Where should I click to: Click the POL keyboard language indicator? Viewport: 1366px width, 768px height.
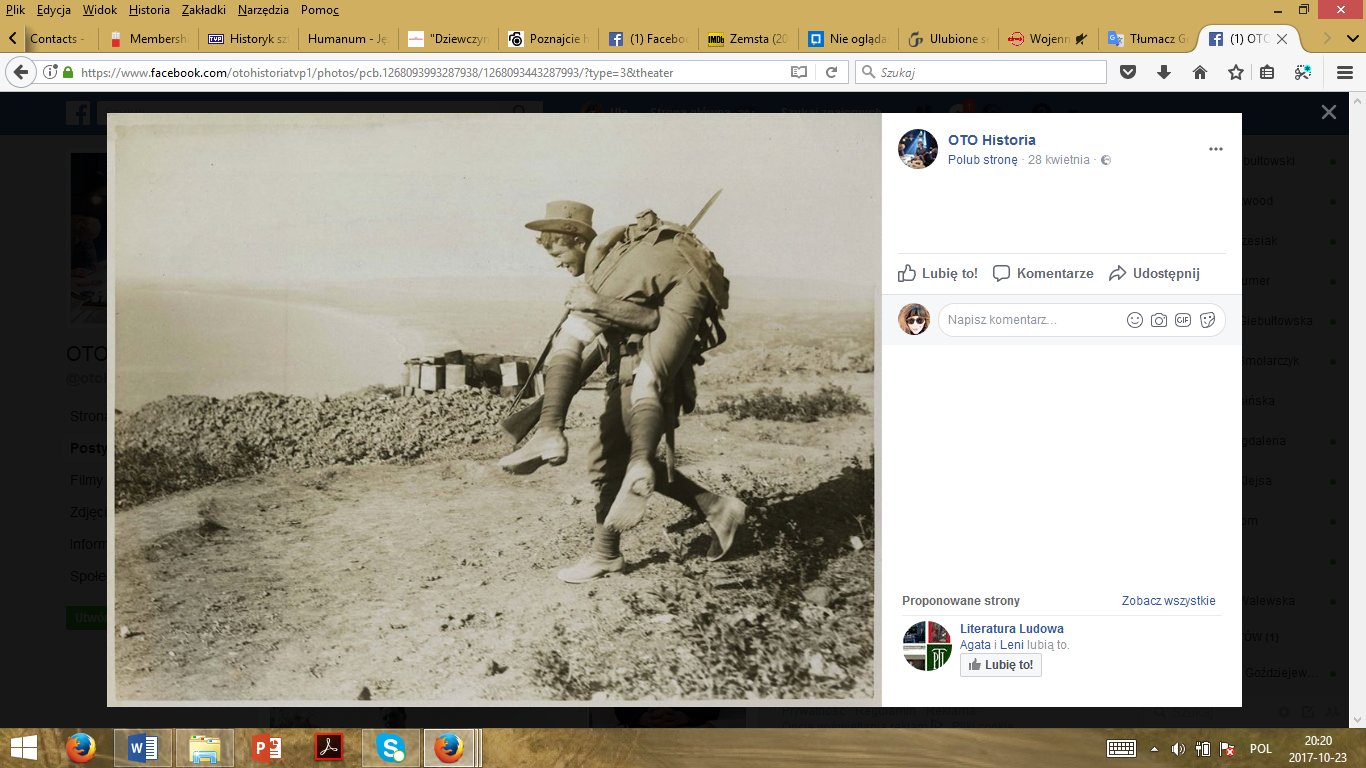tap(1261, 748)
